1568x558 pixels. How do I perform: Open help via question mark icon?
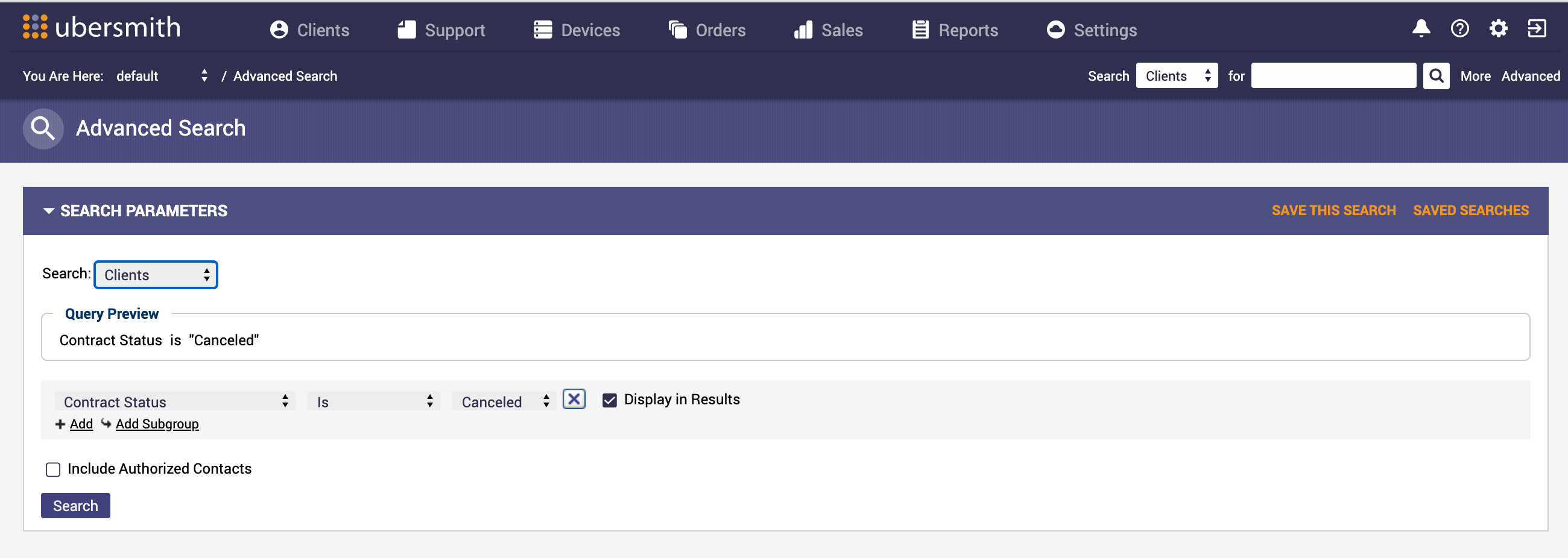(x=1459, y=28)
